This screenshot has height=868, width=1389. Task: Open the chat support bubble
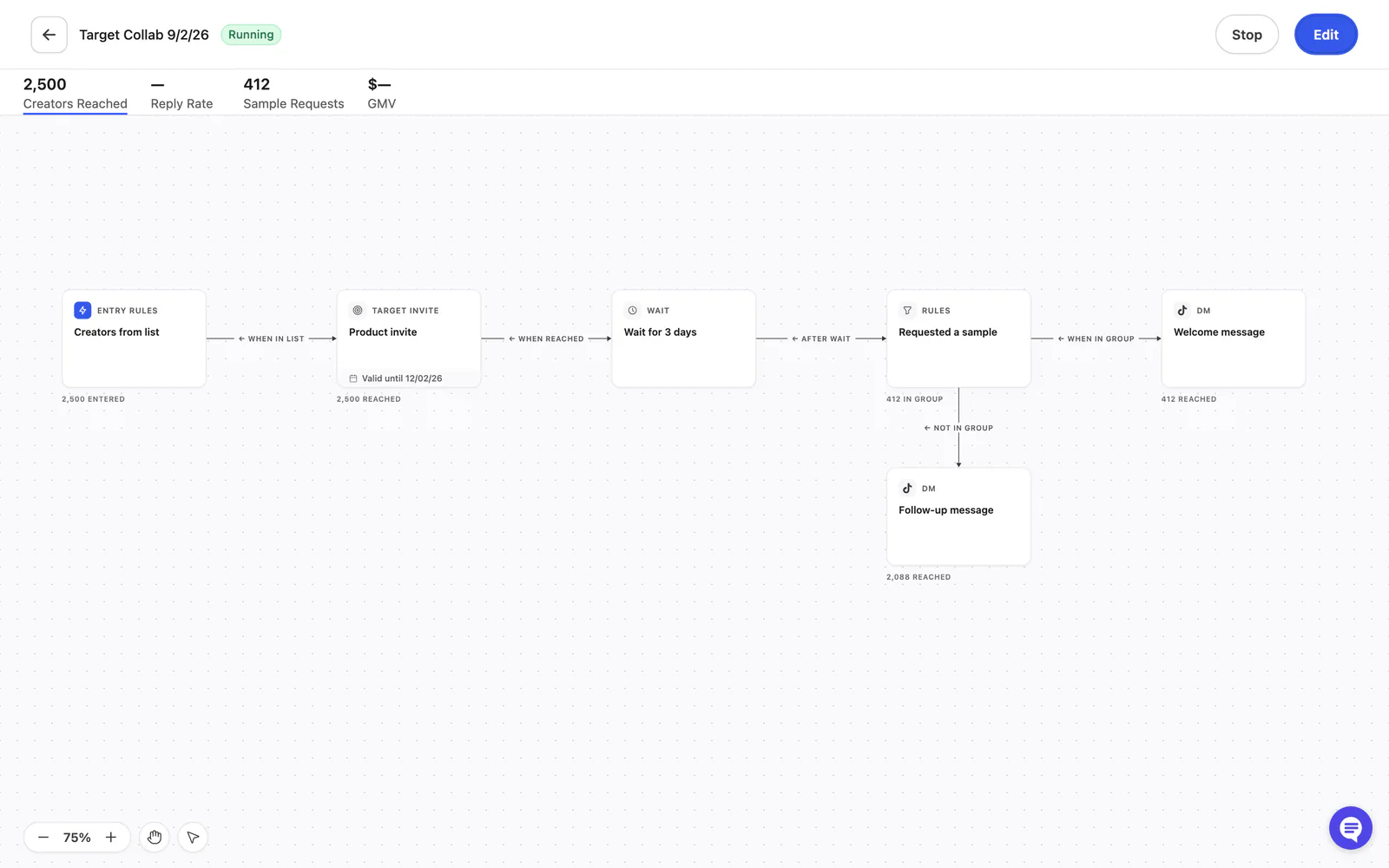coord(1351,828)
